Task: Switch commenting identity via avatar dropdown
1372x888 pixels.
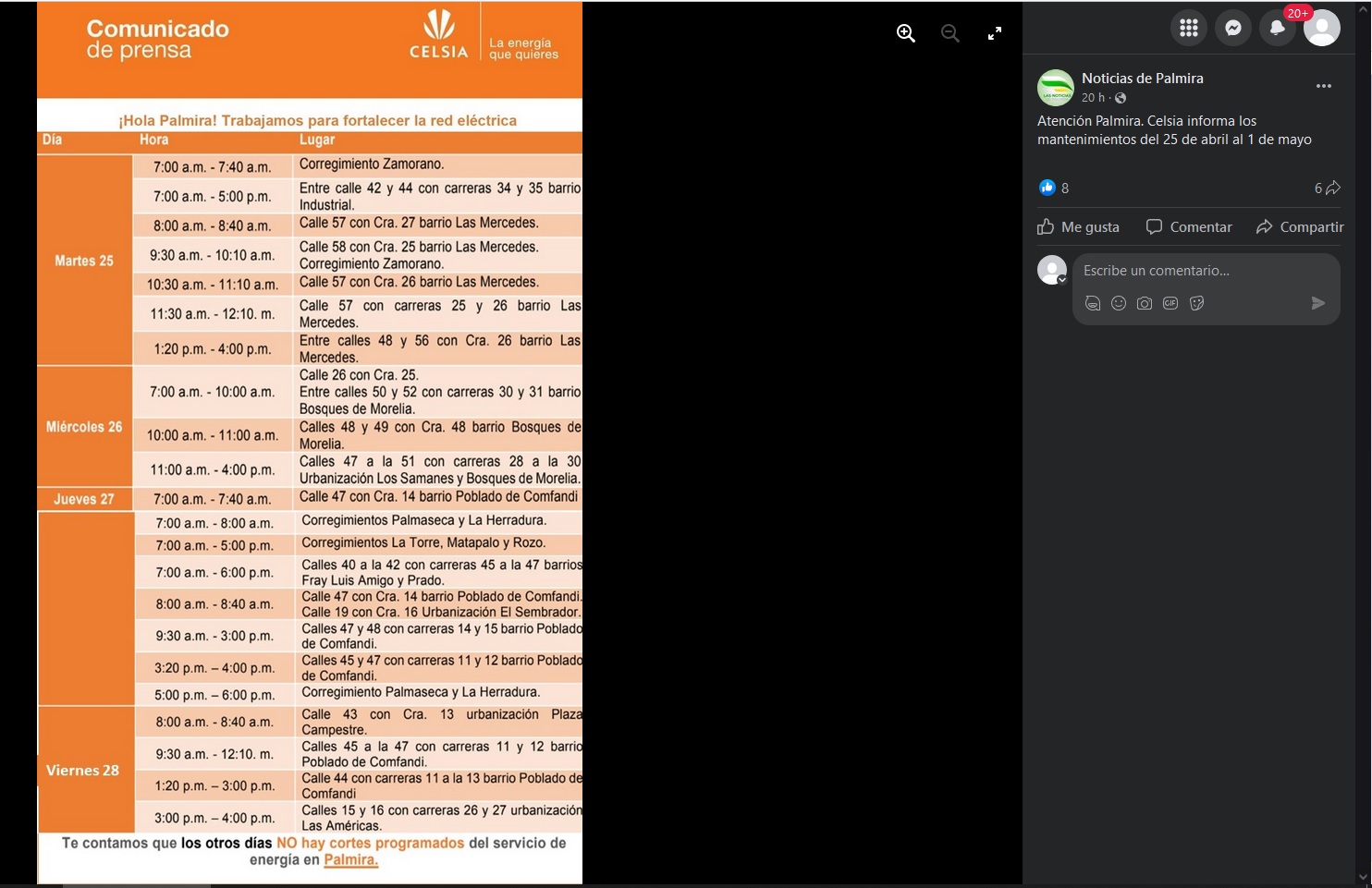Action: click(x=1052, y=270)
